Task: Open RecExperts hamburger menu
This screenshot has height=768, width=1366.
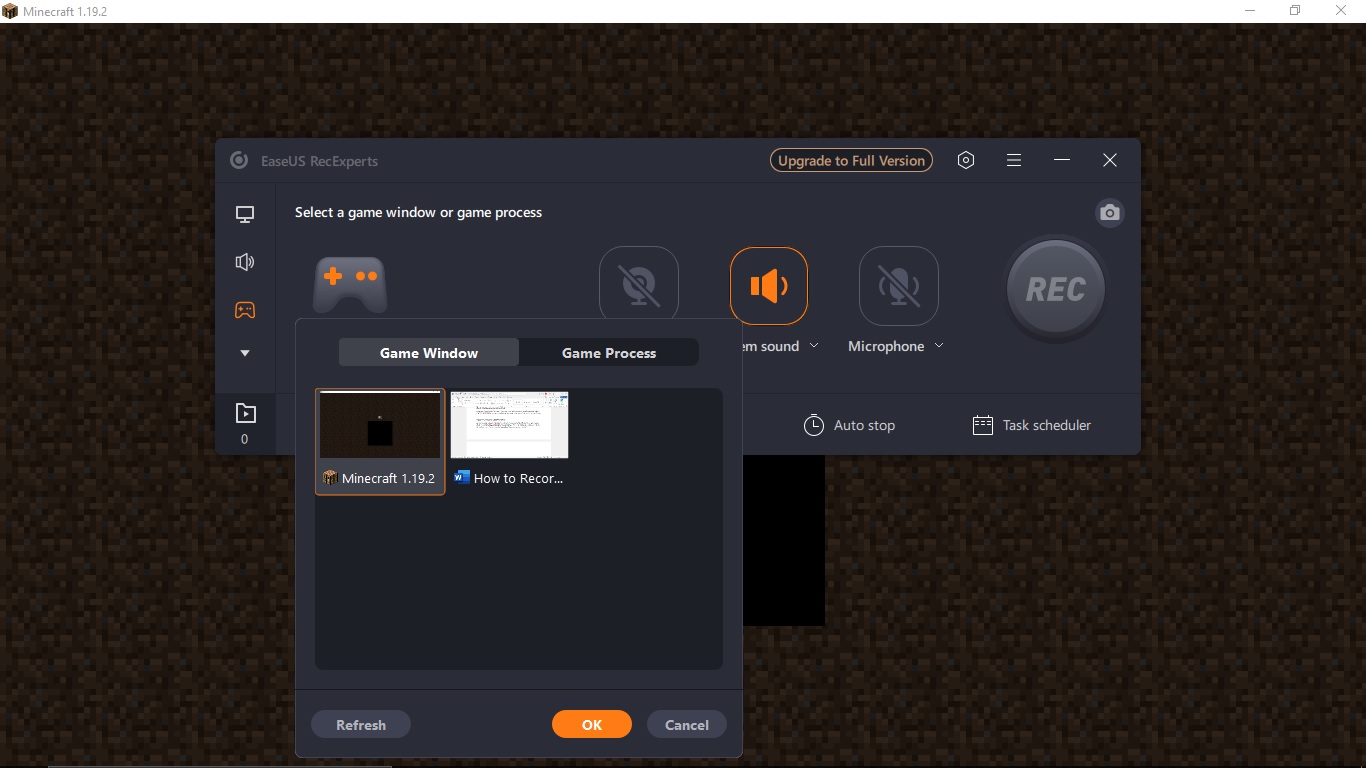Action: tap(1014, 160)
